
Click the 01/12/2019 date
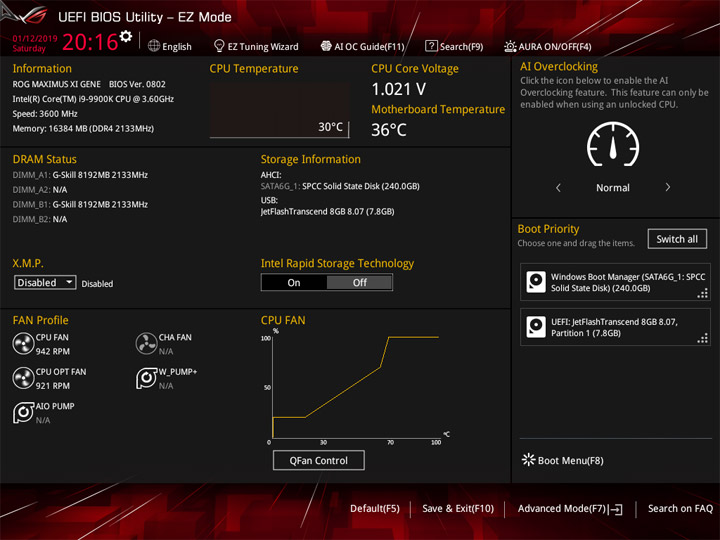pyautogui.click(x=35, y=38)
